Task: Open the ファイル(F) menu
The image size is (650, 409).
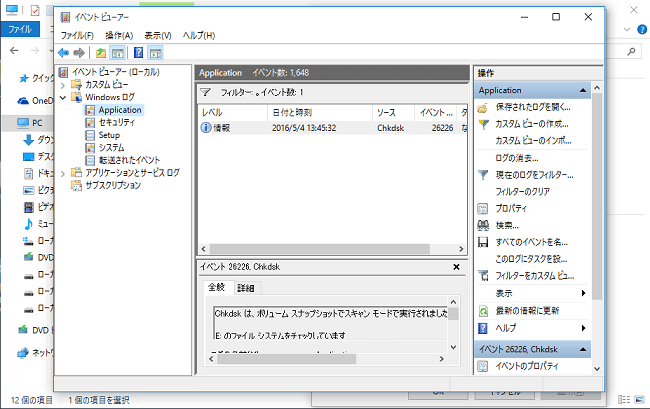Action: click(x=77, y=36)
